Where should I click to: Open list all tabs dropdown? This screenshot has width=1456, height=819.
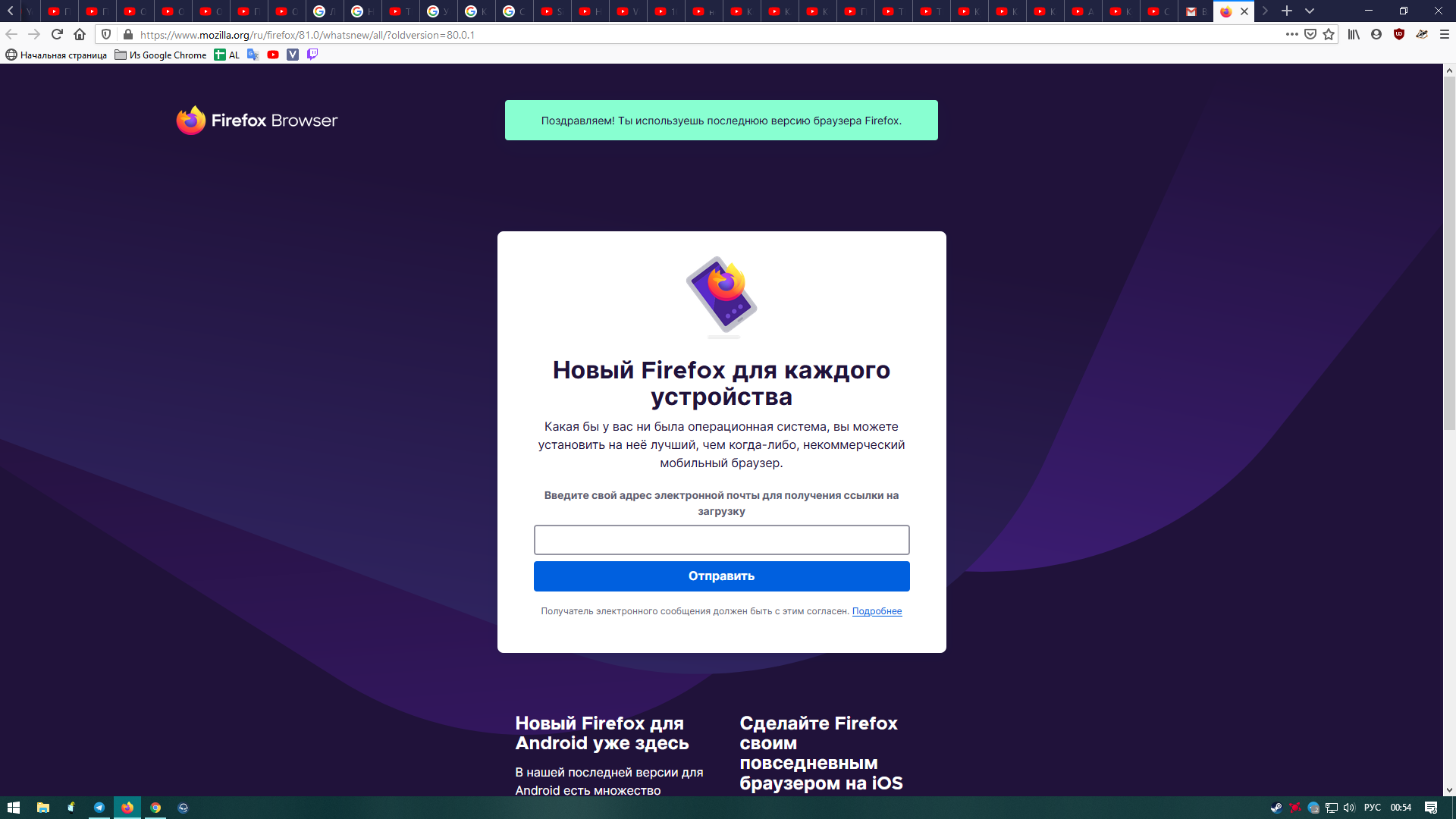1310,11
